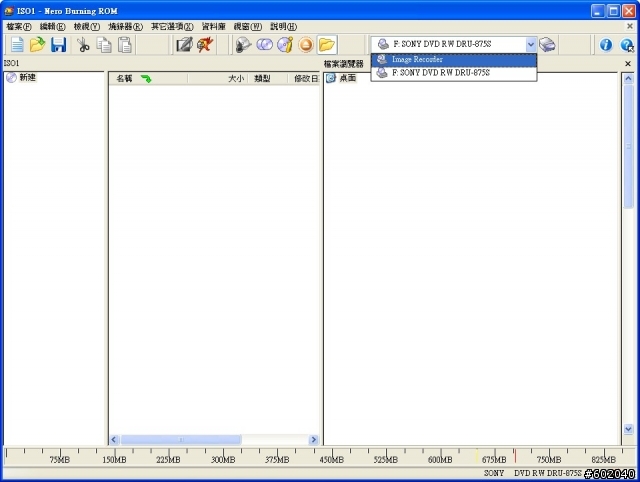Click the red marker on capacity ruler

[515, 456]
